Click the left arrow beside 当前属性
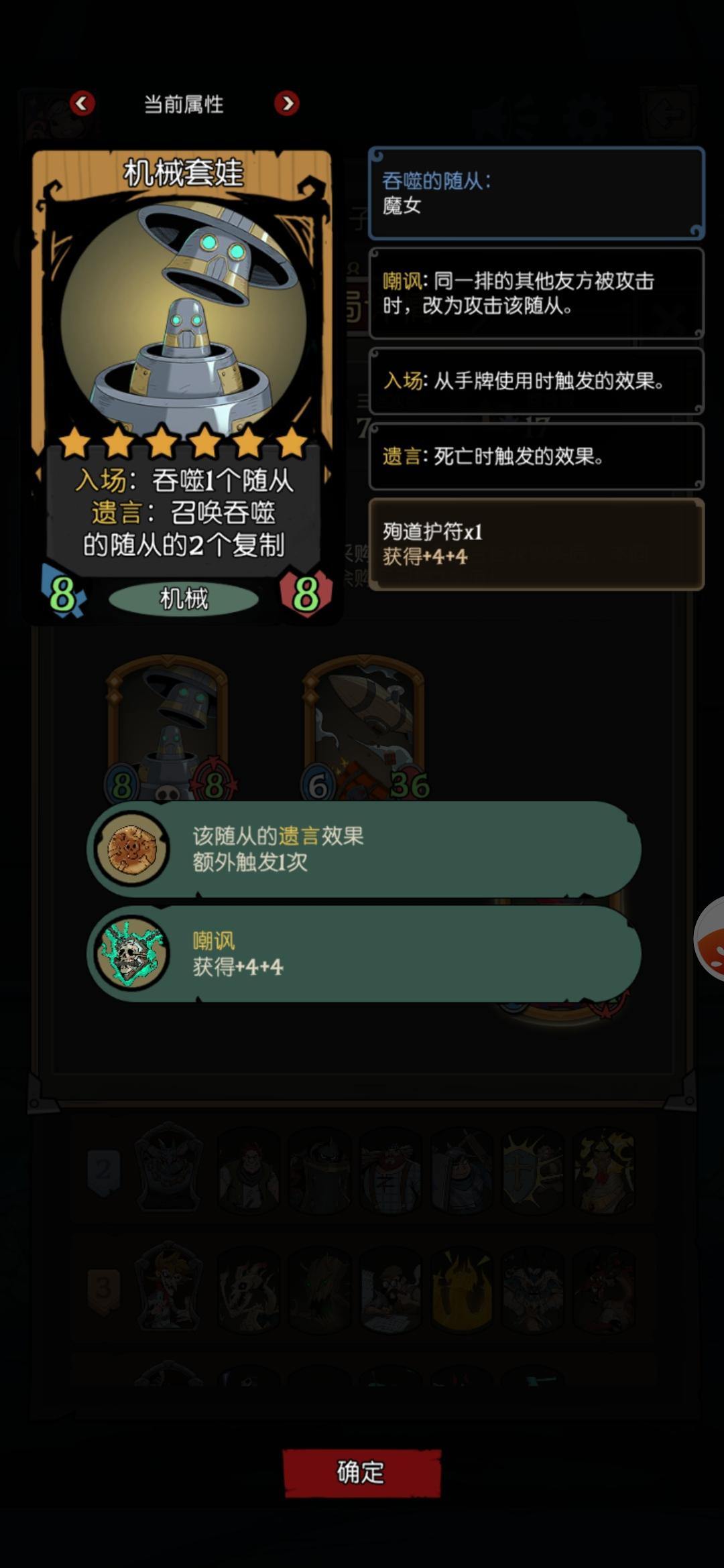The height and width of the screenshot is (1568, 724). coord(82,103)
